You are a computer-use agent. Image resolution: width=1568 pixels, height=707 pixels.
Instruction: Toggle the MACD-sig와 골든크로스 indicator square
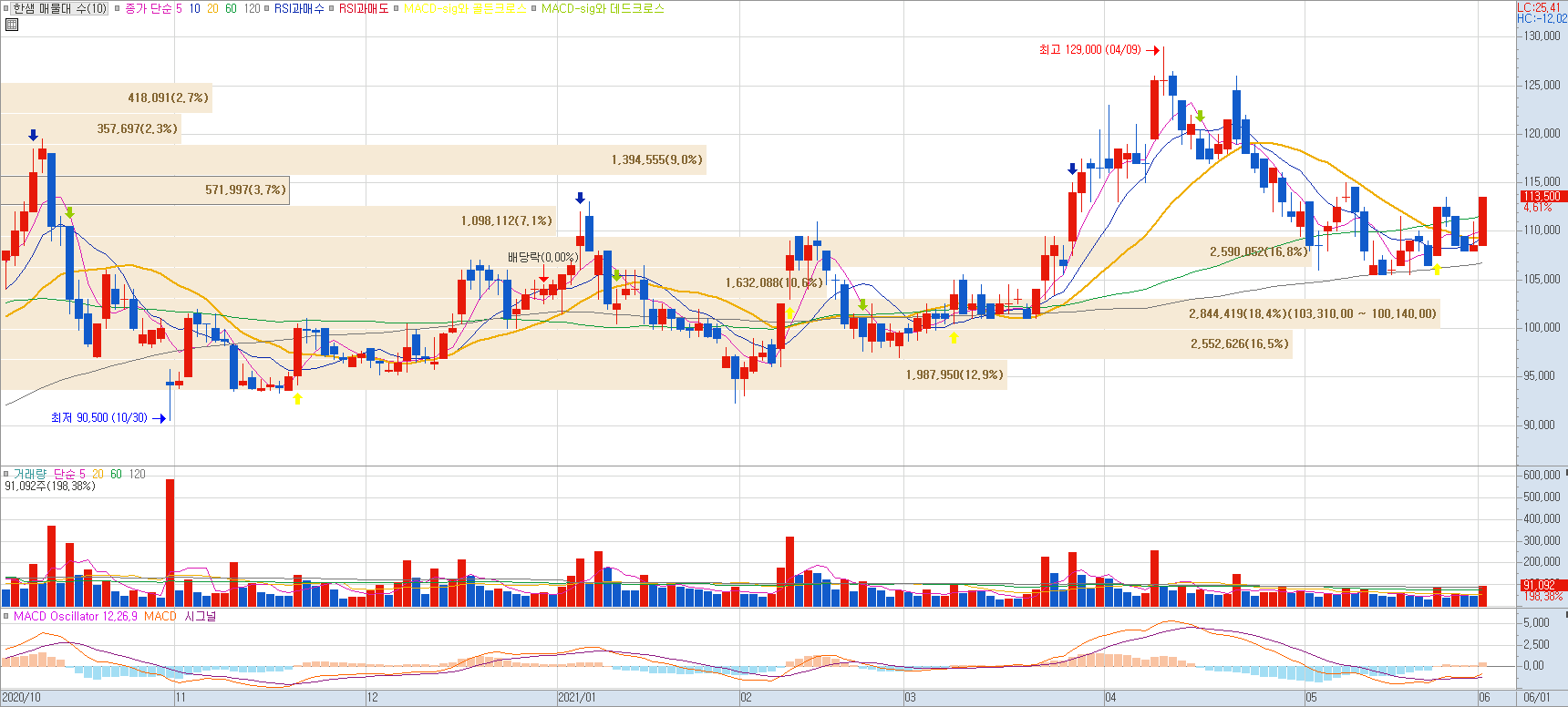click(x=397, y=9)
